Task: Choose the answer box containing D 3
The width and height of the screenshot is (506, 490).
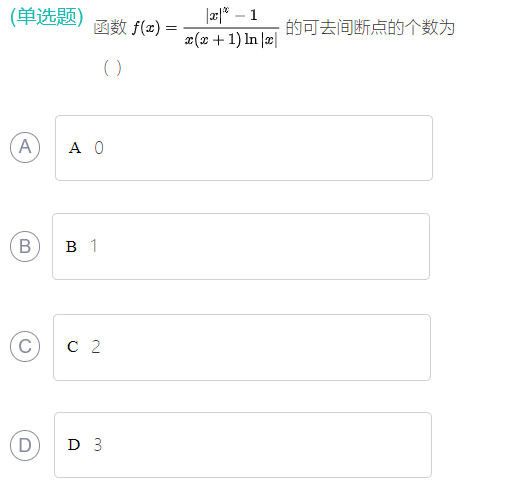Action: (x=243, y=445)
